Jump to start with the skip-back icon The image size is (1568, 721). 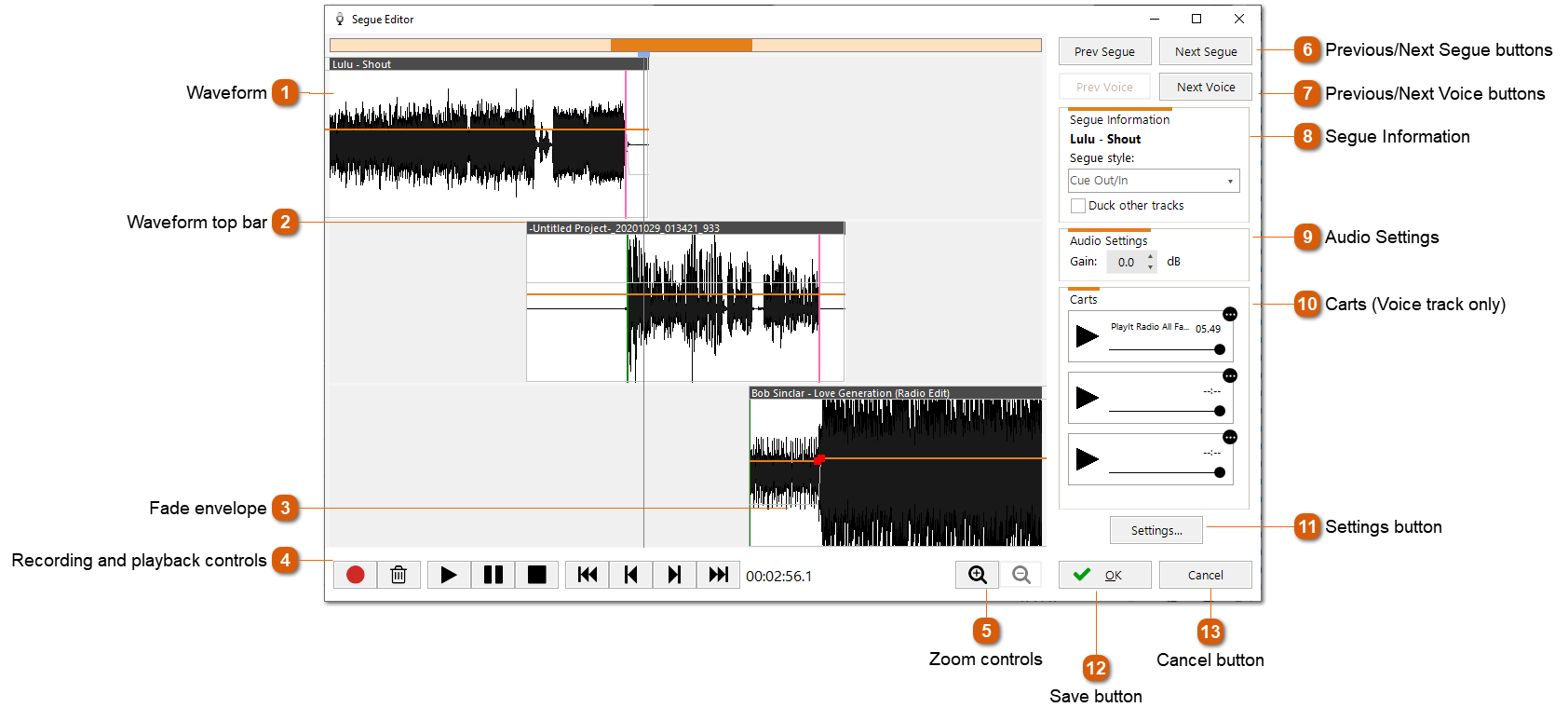pos(588,575)
